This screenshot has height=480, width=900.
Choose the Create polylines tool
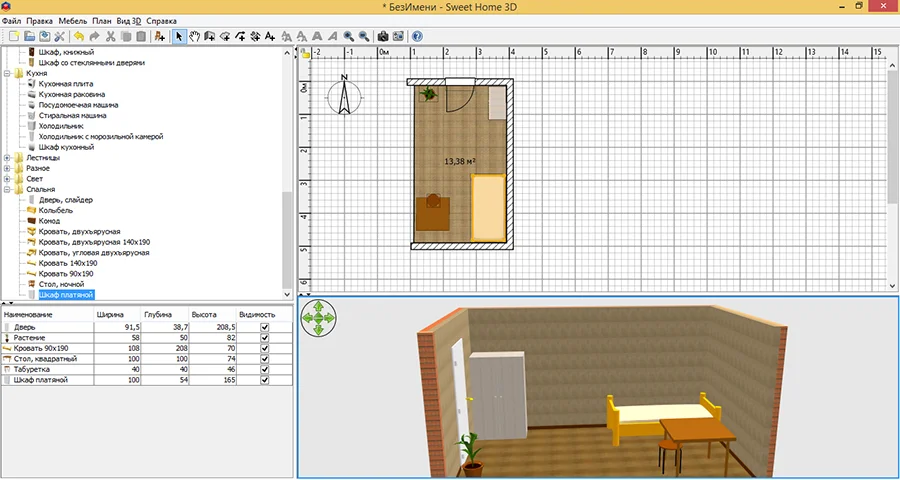(x=240, y=36)
